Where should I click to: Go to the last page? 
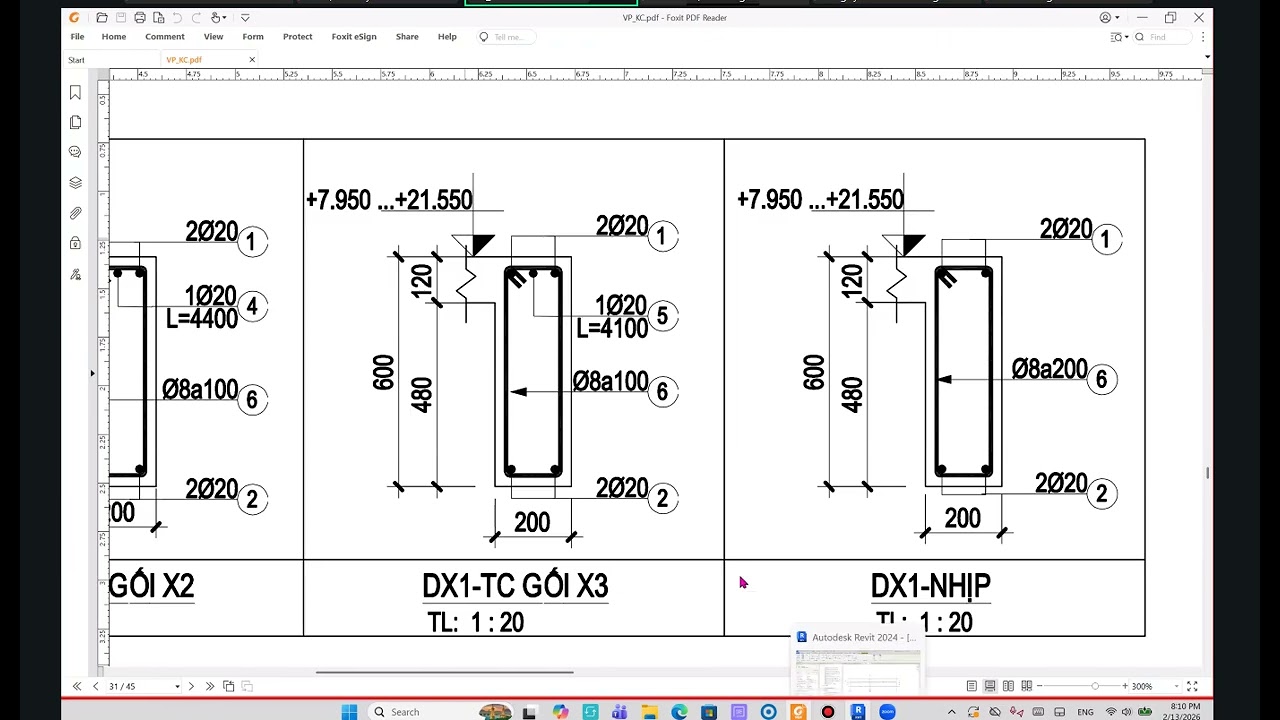point(210,686)
